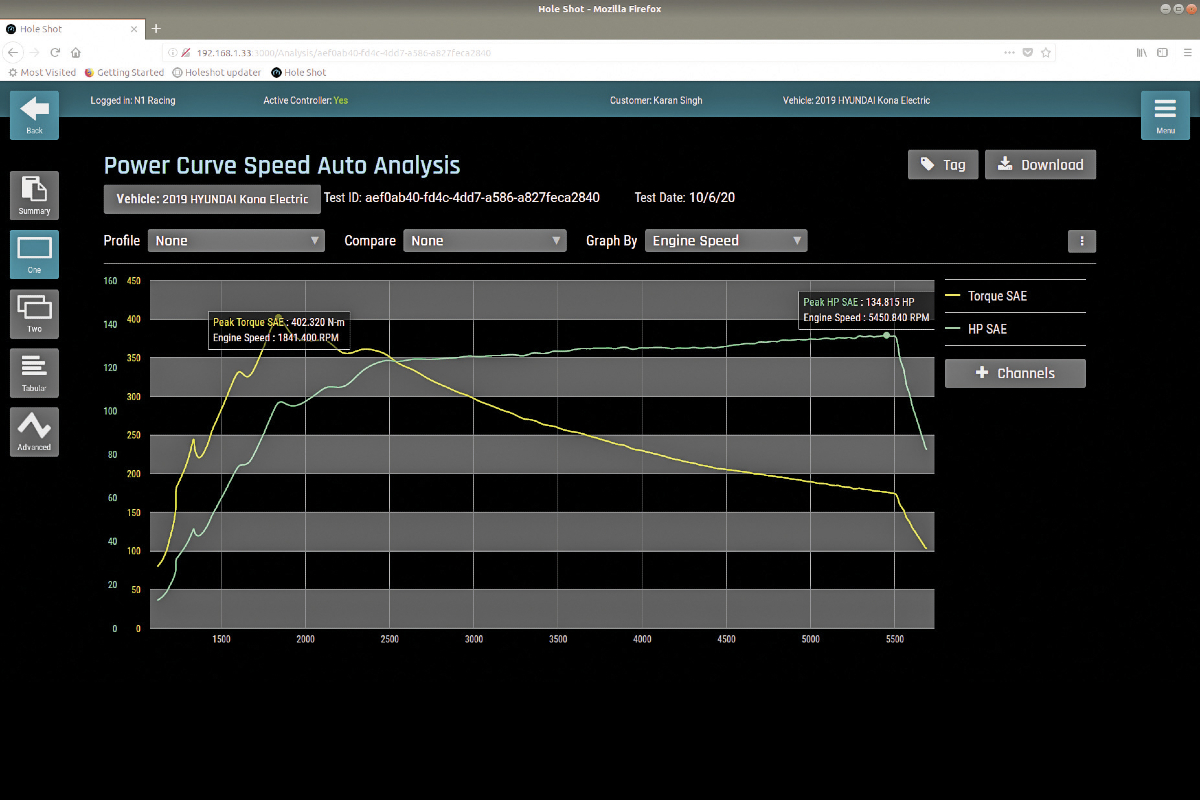Open the Compare dropdown
This screenshot has height=800, width=1200.
tap(485, 241)
